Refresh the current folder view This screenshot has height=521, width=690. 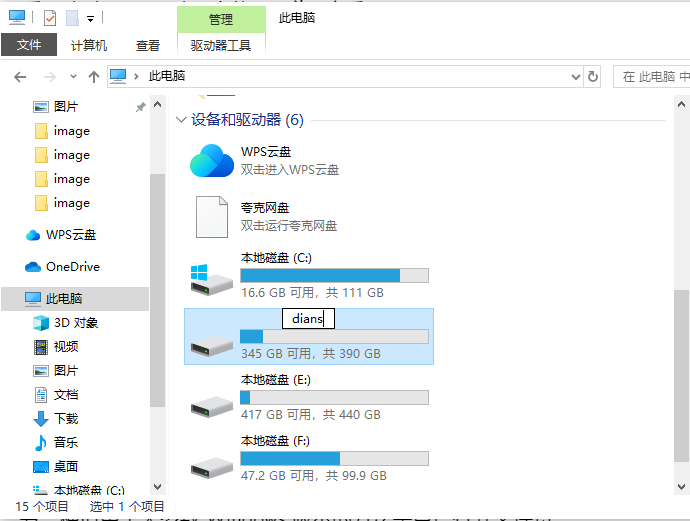click(593, 77)
